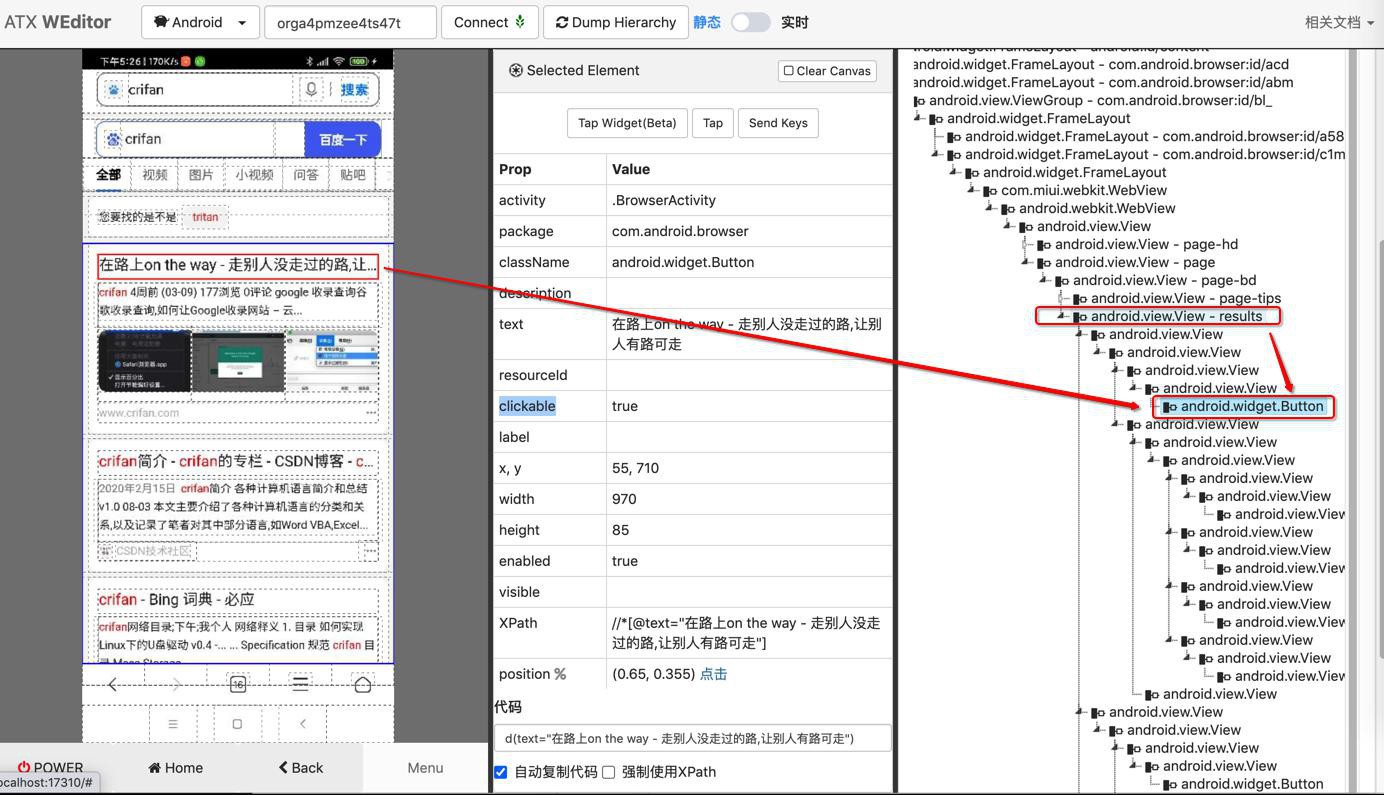
Task: Click Dump Hierarchy button
Action: point(616,22)
